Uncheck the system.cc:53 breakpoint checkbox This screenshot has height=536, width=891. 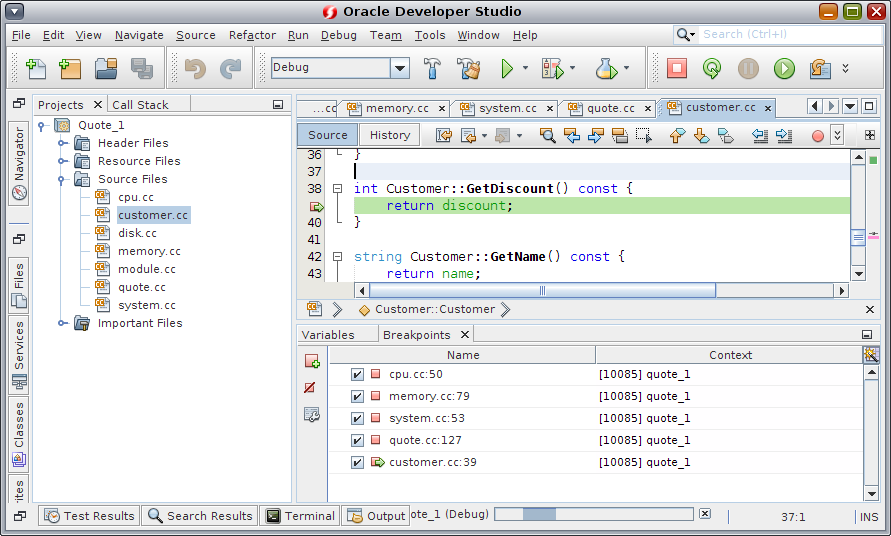[357, 419]
